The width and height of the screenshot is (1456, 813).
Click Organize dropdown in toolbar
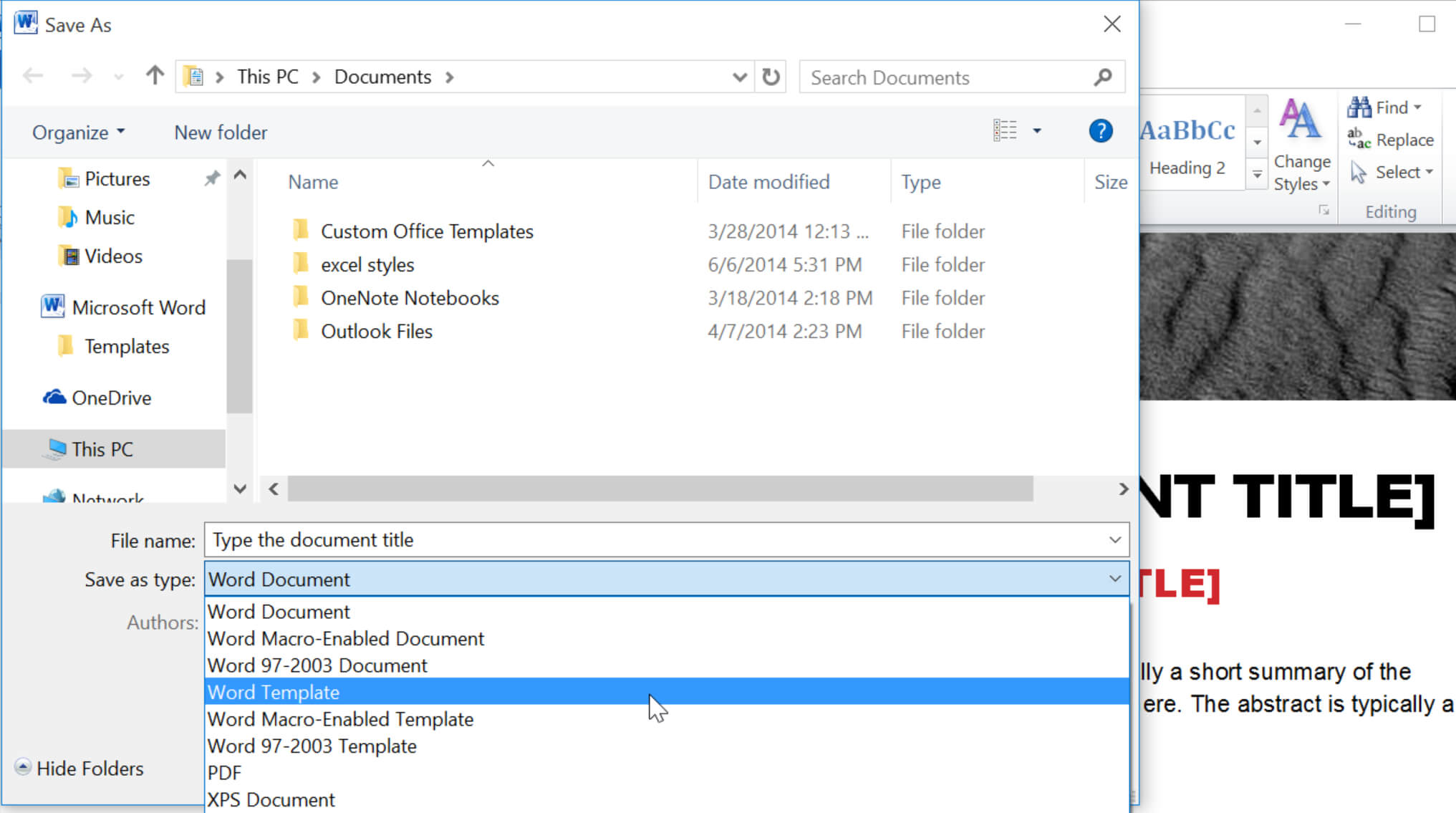click(79, 132)
